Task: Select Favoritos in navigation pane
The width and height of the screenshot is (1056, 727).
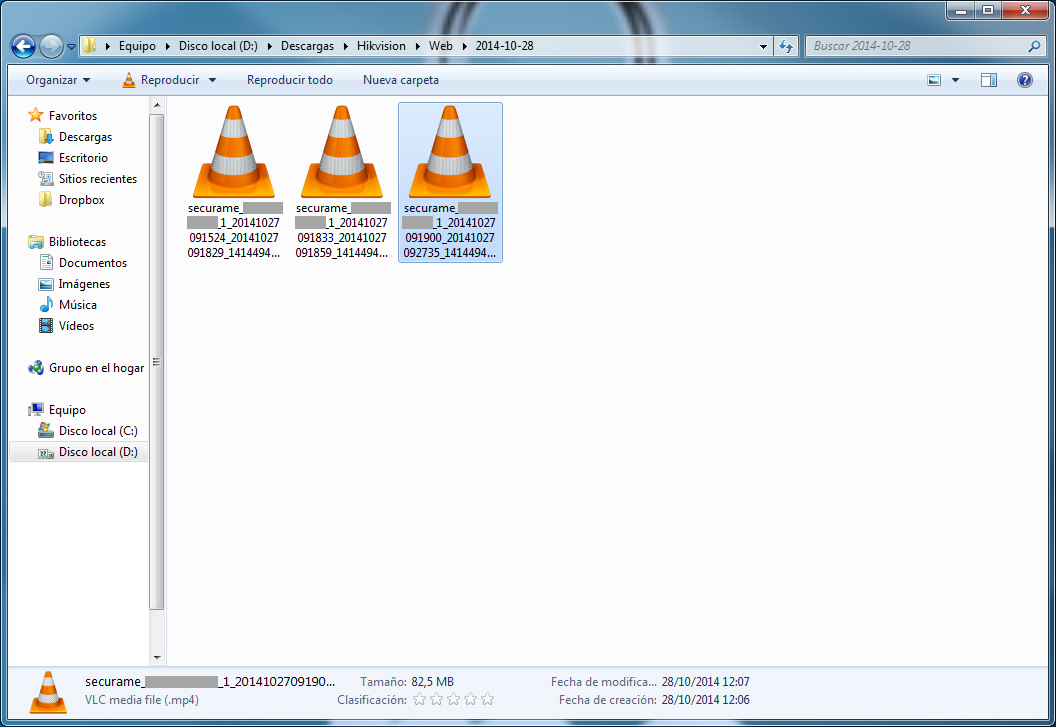Action: click(73, 116)
